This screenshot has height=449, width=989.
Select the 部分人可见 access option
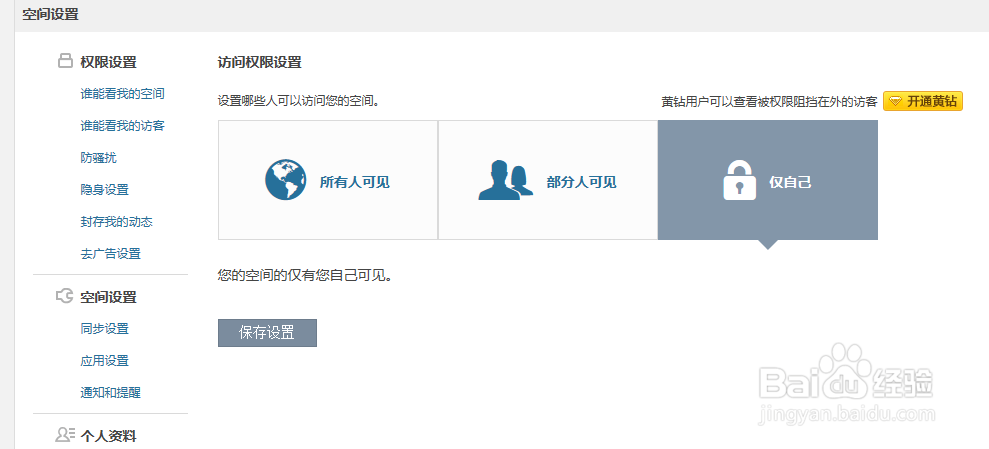coord(547,180)
